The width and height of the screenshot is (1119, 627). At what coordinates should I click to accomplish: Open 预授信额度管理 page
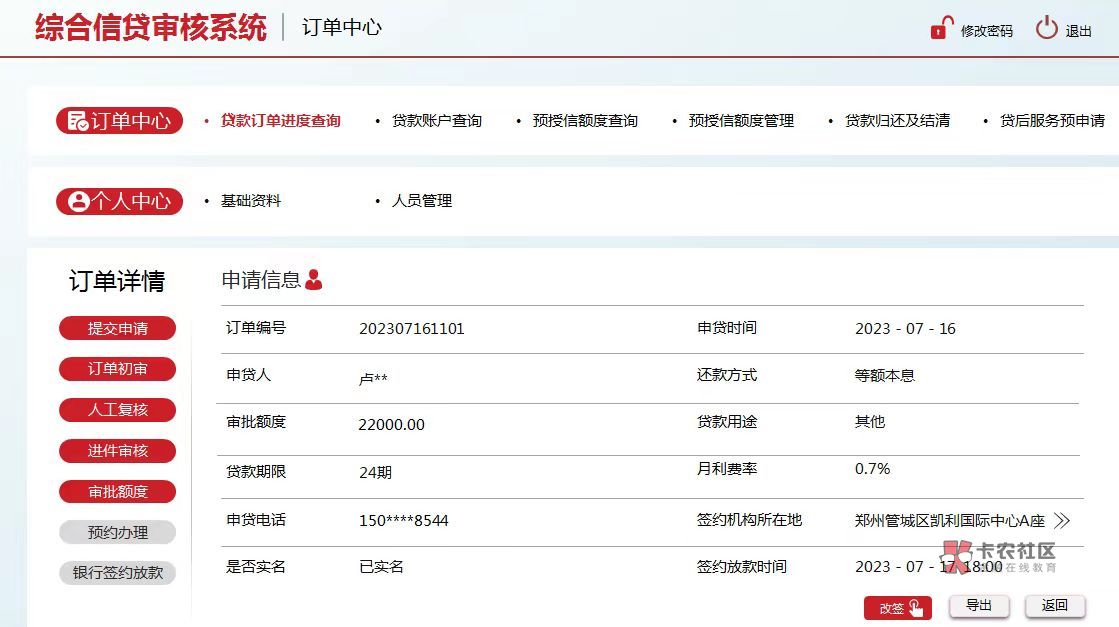tap(741, 121)
